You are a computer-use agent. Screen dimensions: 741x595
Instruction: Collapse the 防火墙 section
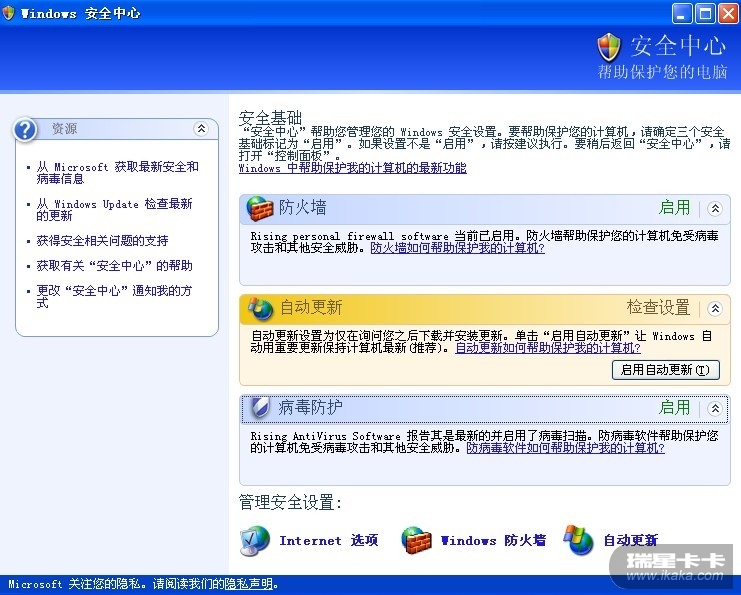tap(715, 208)
